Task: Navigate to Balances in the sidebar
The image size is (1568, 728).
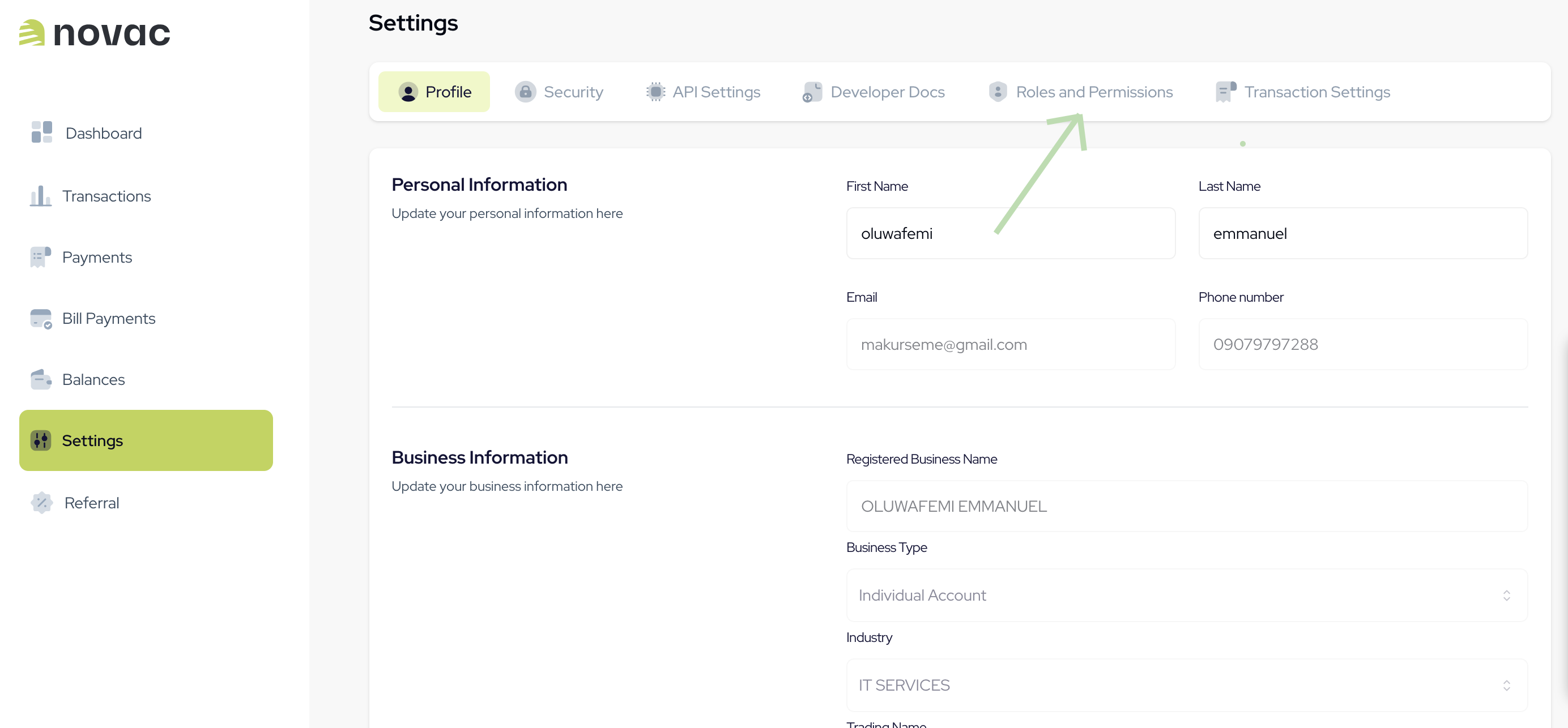Action: (93, 379)
